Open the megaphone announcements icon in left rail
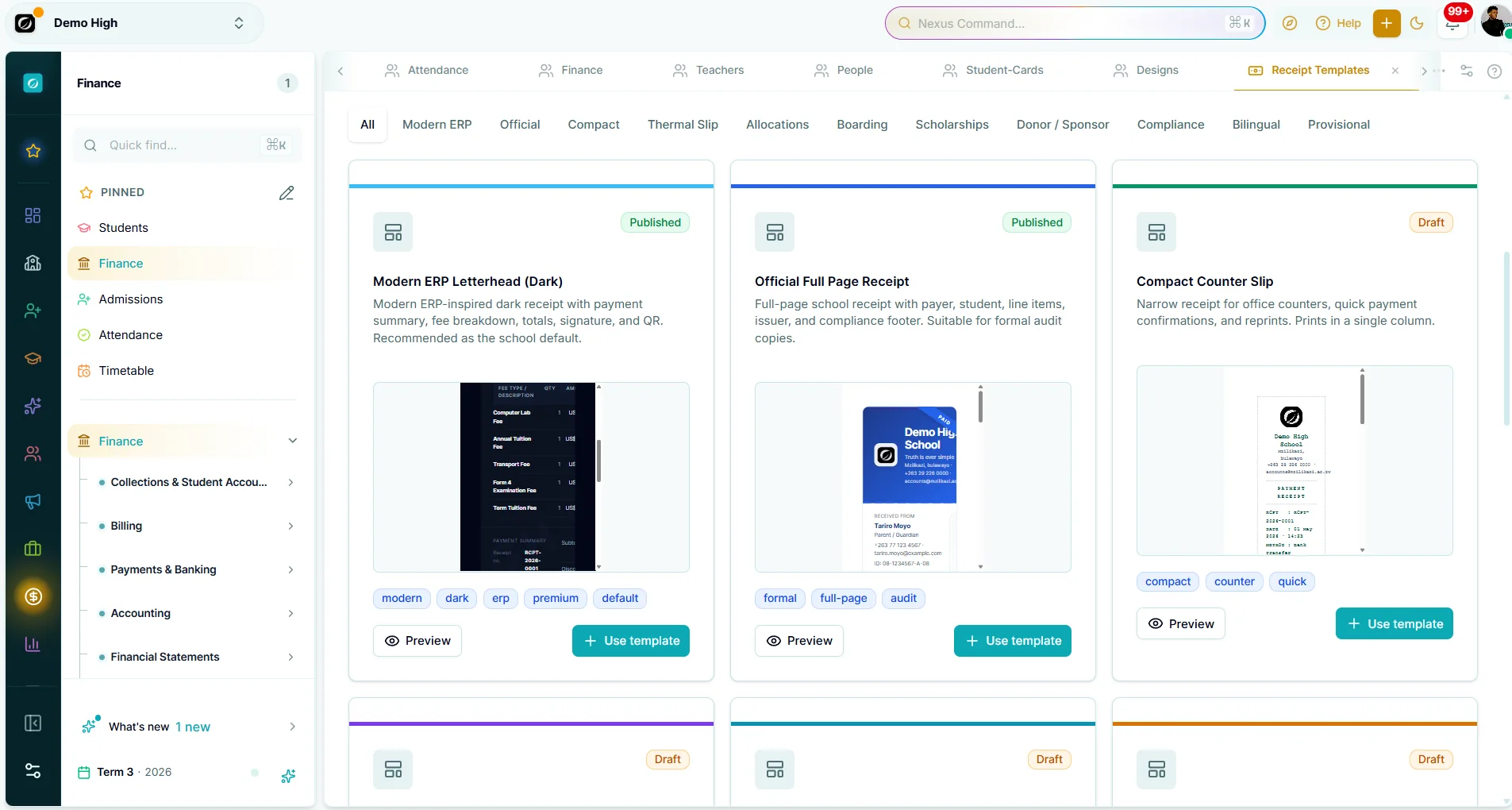Image resolution: width=1512 pixels, height=810 pixels. pyautogui.click(x=33, y=501)
